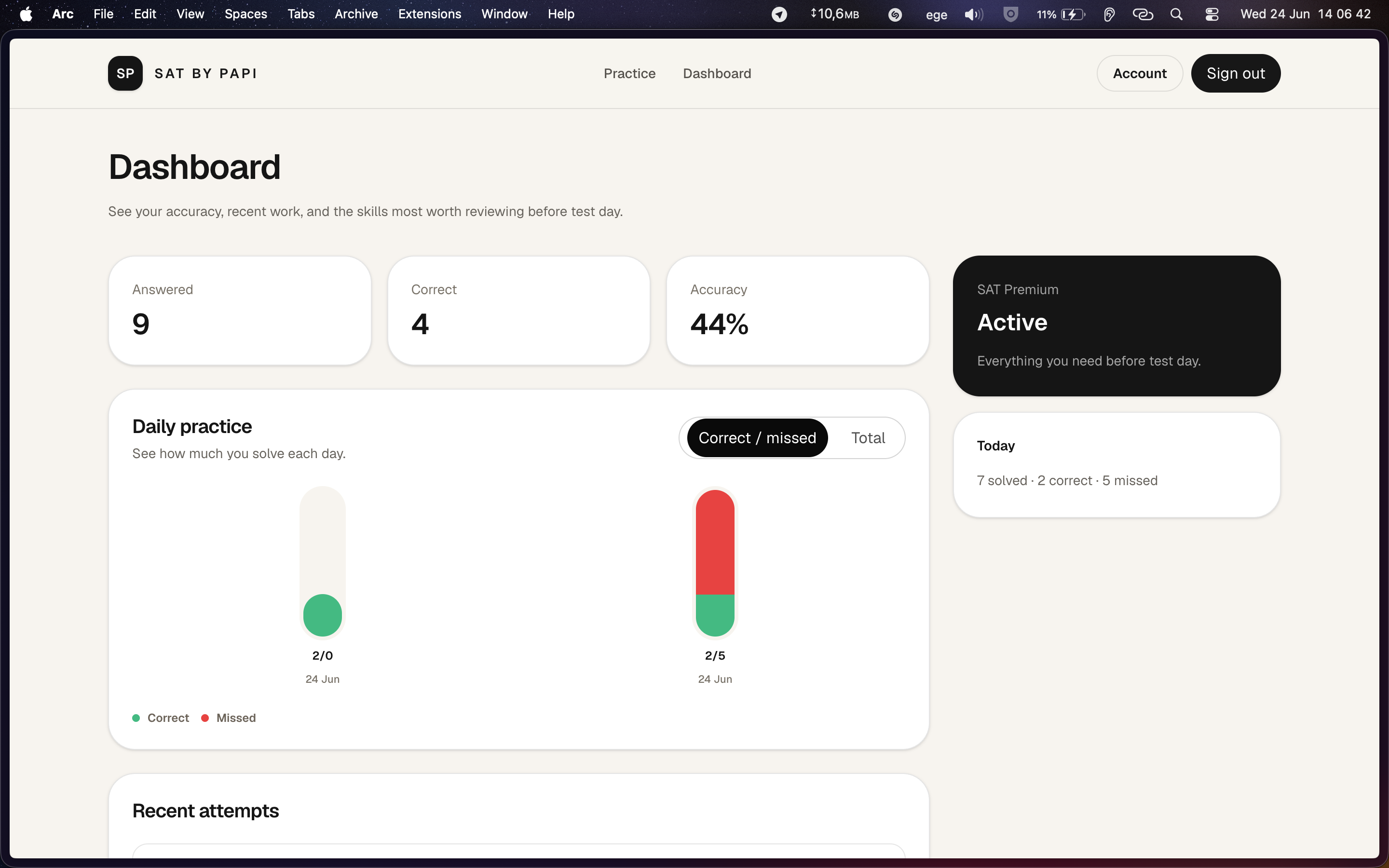Click the SP logo icon
Viewport: 1389px width, 868px height.
pos(125,73)
